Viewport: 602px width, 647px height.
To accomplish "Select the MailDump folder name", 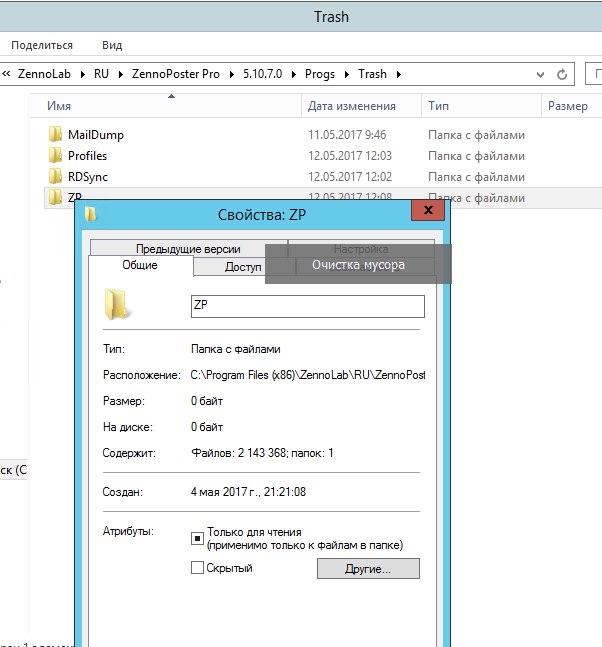I will [96, 135].
